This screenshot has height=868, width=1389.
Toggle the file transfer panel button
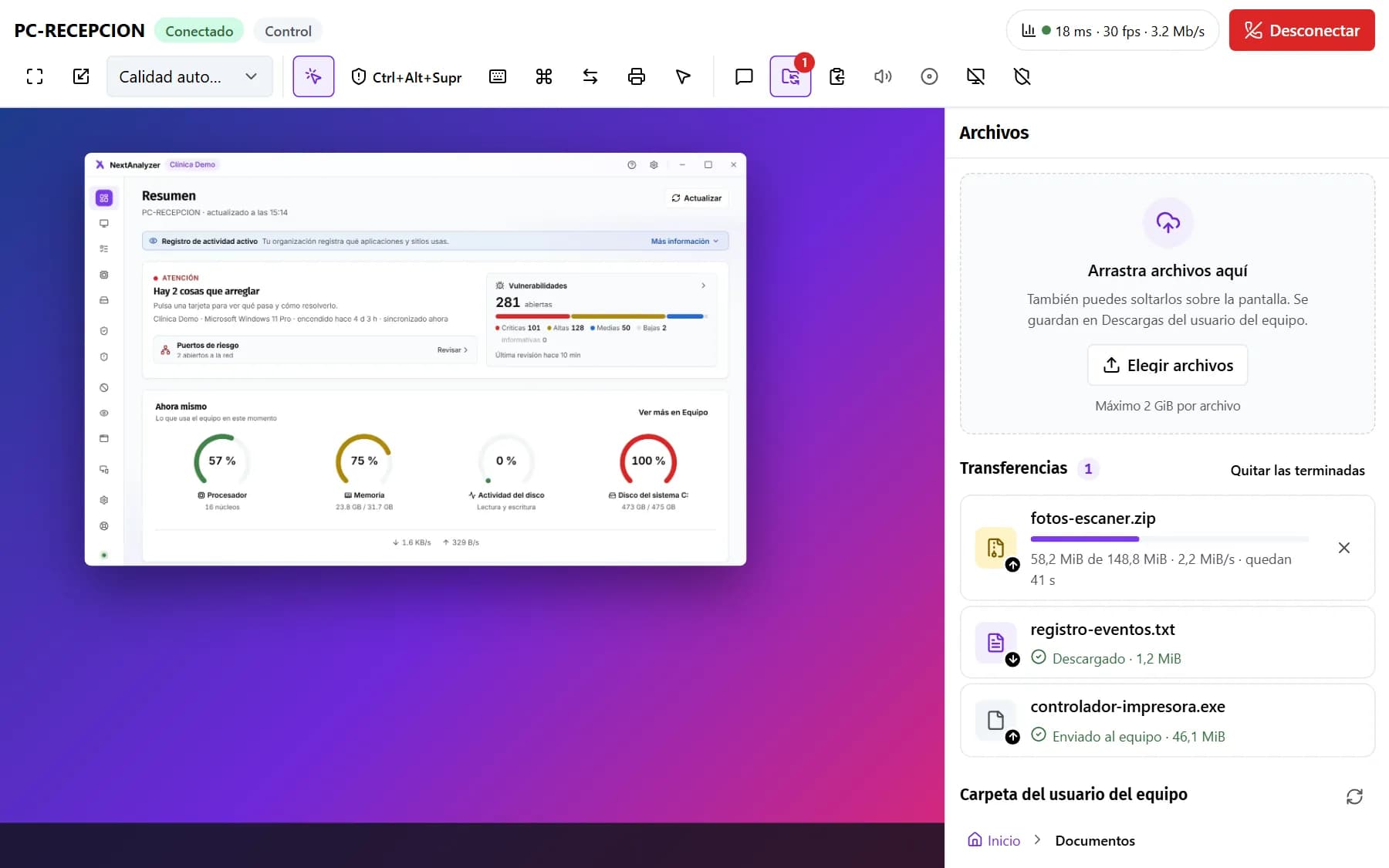pos(790,76)
